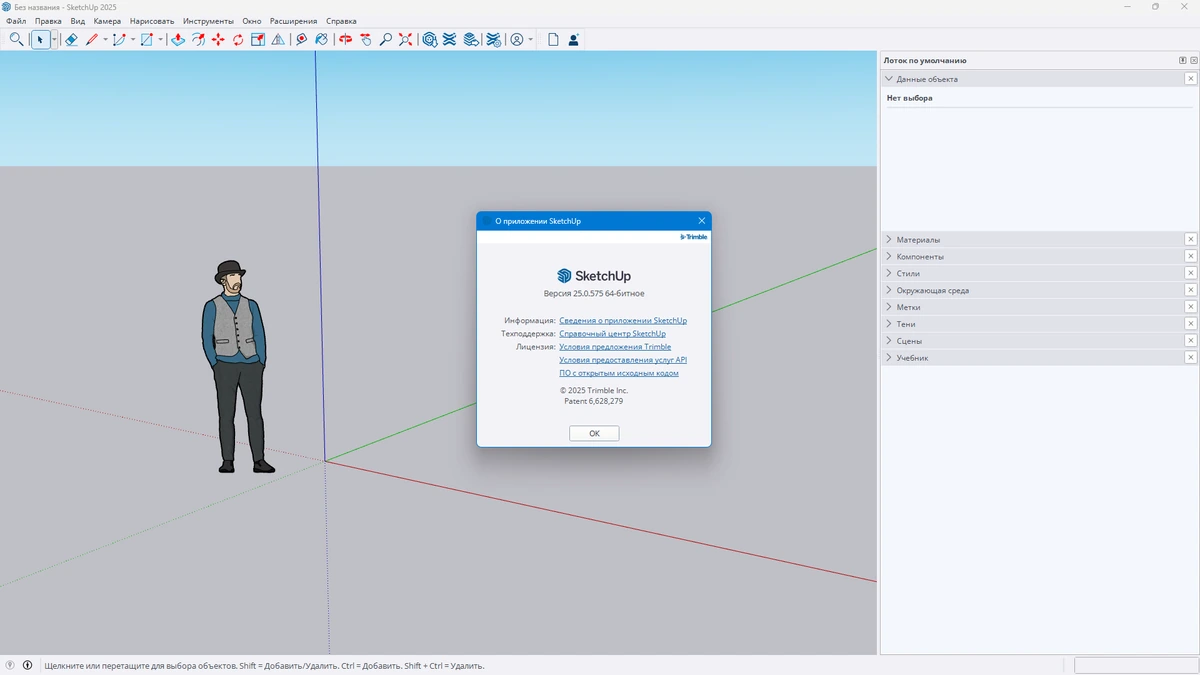Expand the Стили panel

tap(889, 273)
